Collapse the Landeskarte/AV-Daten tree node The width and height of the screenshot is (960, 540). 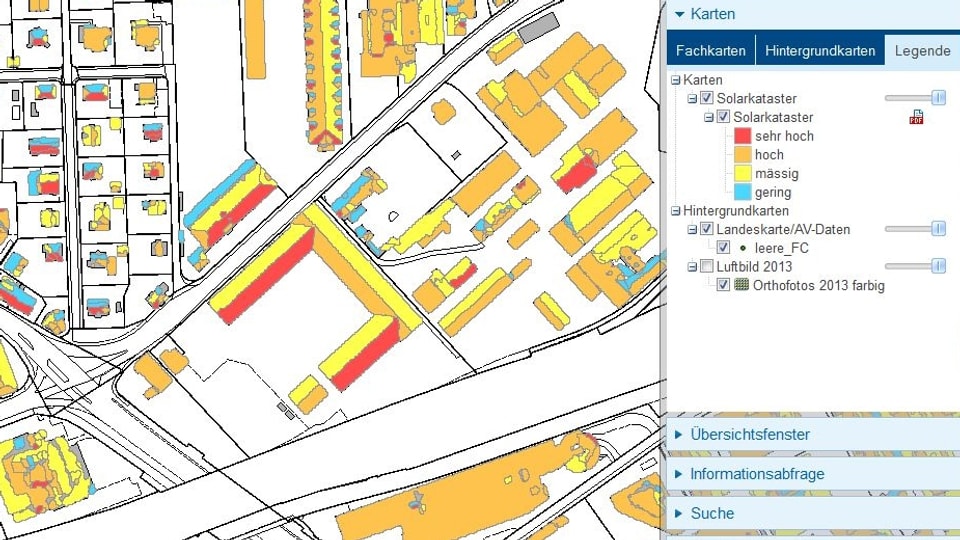tap(692, 230)
